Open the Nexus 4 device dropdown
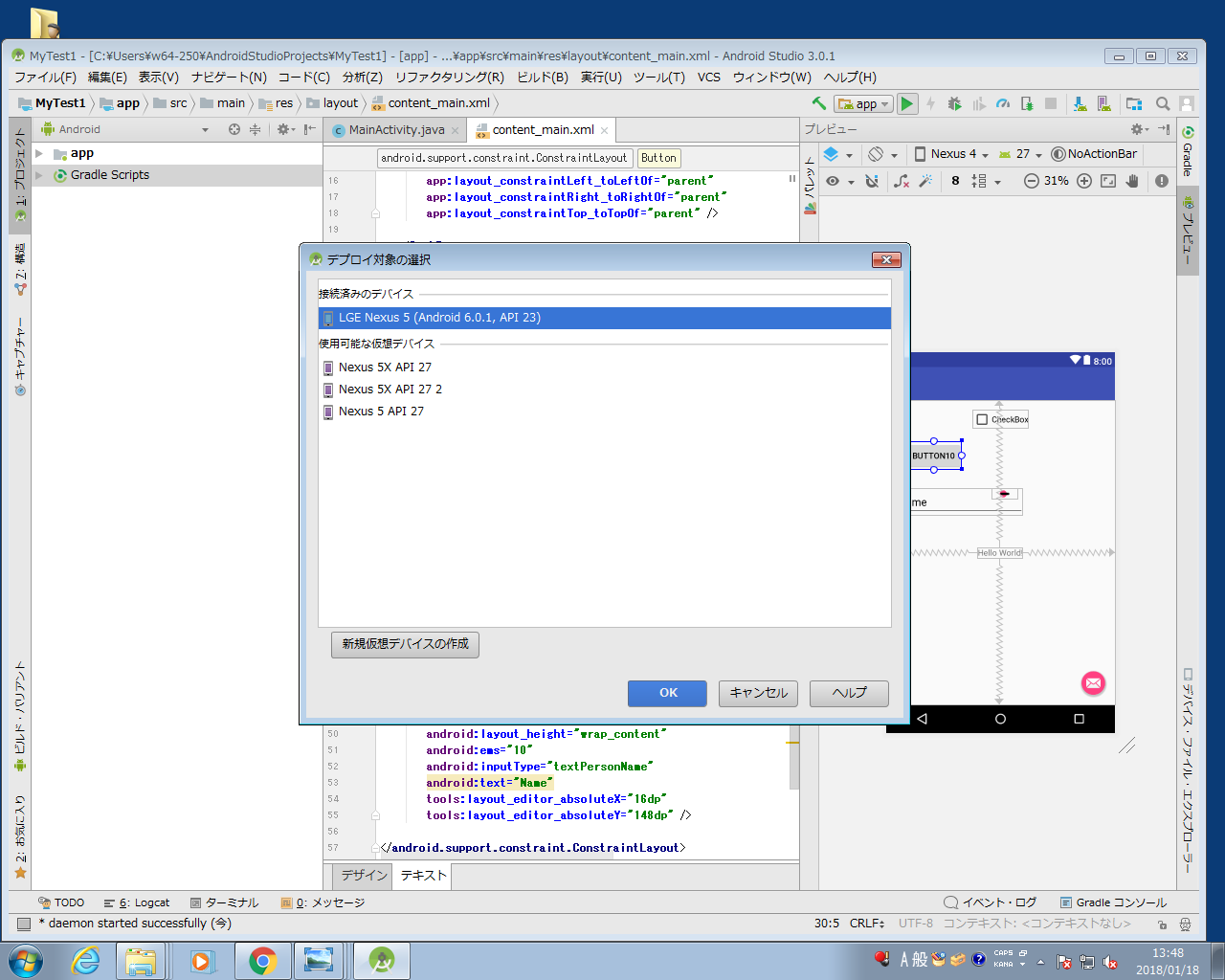Viewport: 1225px width, 980px height. point(951,154)
